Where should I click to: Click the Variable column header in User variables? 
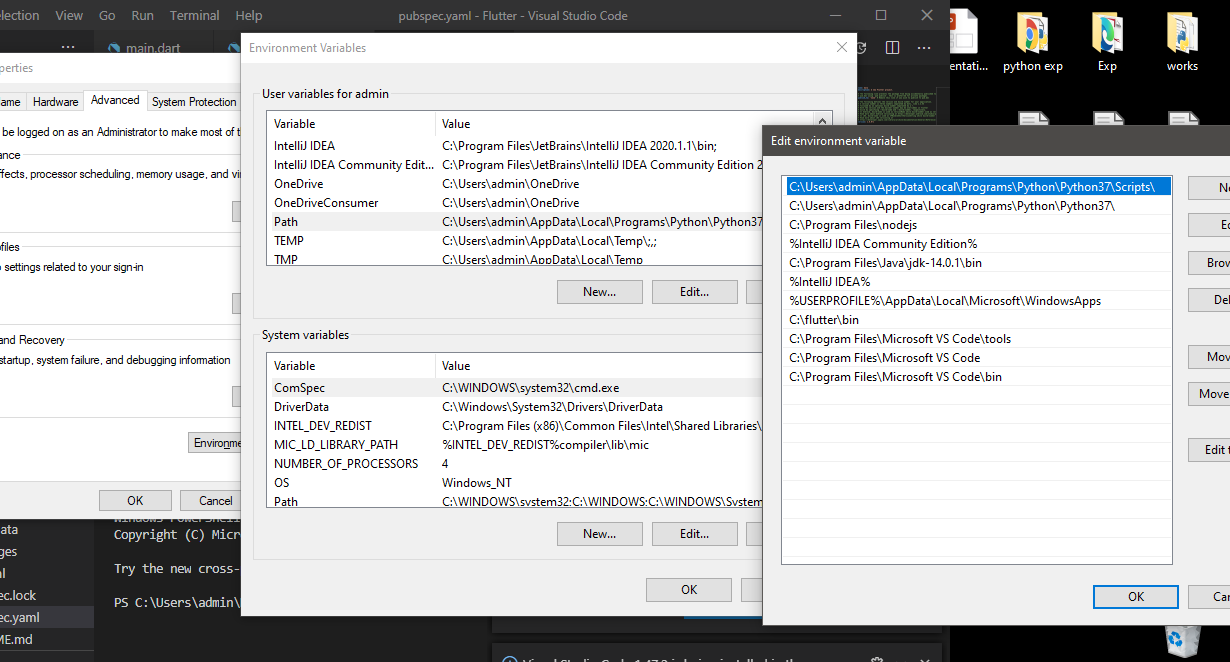coord(351,124)
